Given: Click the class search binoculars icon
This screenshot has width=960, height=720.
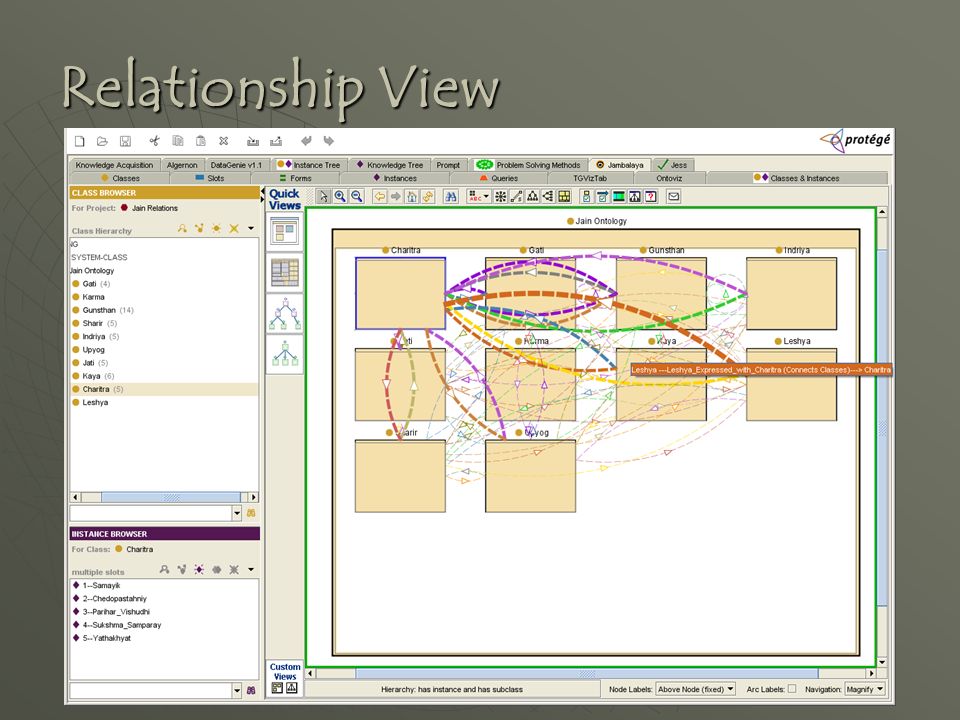Looking at the screenshot, I should pyautogui.click(x=251, y=513).
